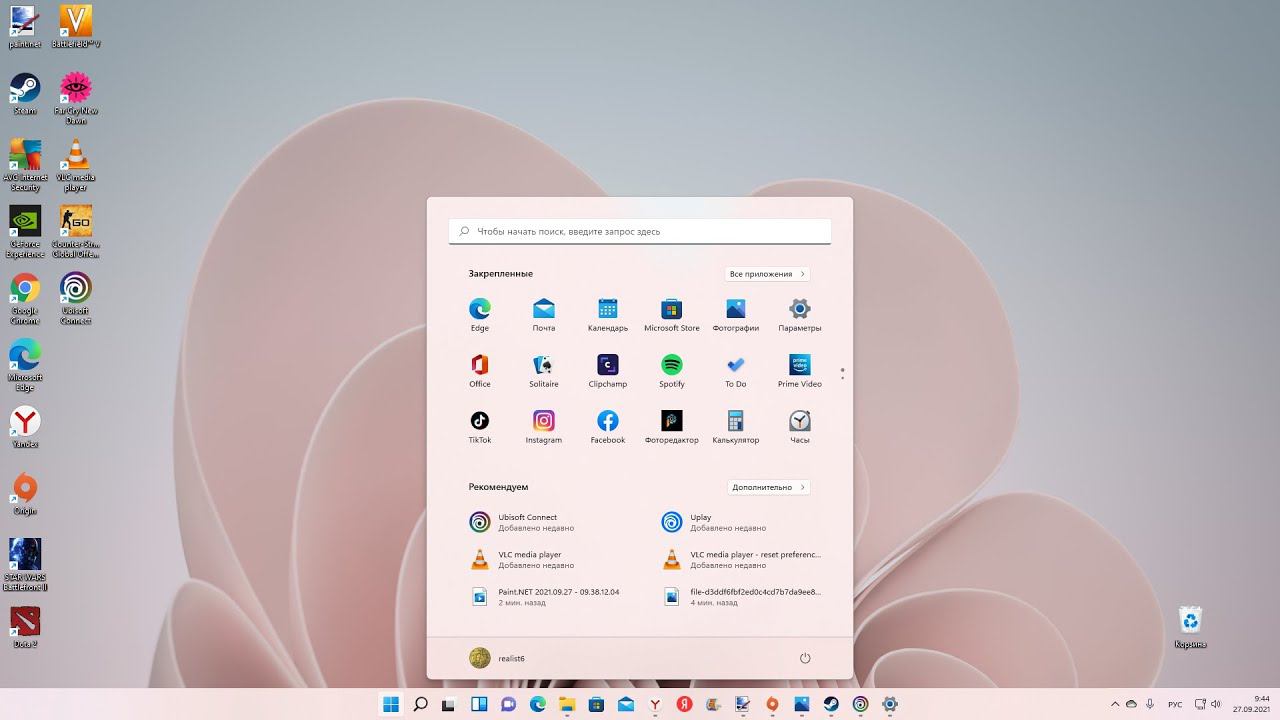Open the Steam taskbar icon
The width and height of the screenshot is (1280, 720).
(x=831, y=704)
